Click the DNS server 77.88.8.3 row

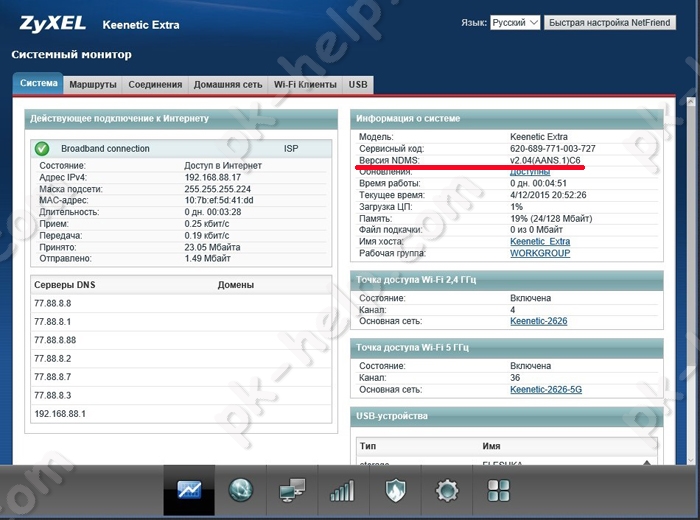coord(181,395)
